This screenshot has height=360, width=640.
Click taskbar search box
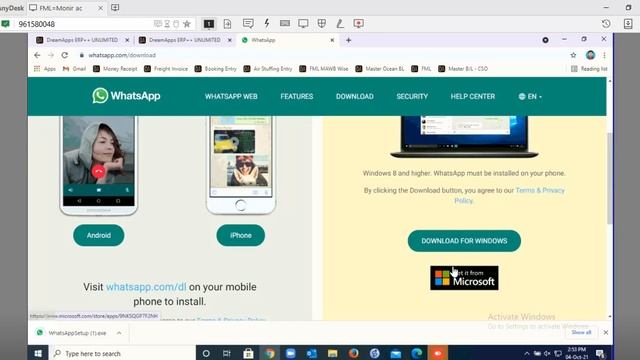coord(122,353)
